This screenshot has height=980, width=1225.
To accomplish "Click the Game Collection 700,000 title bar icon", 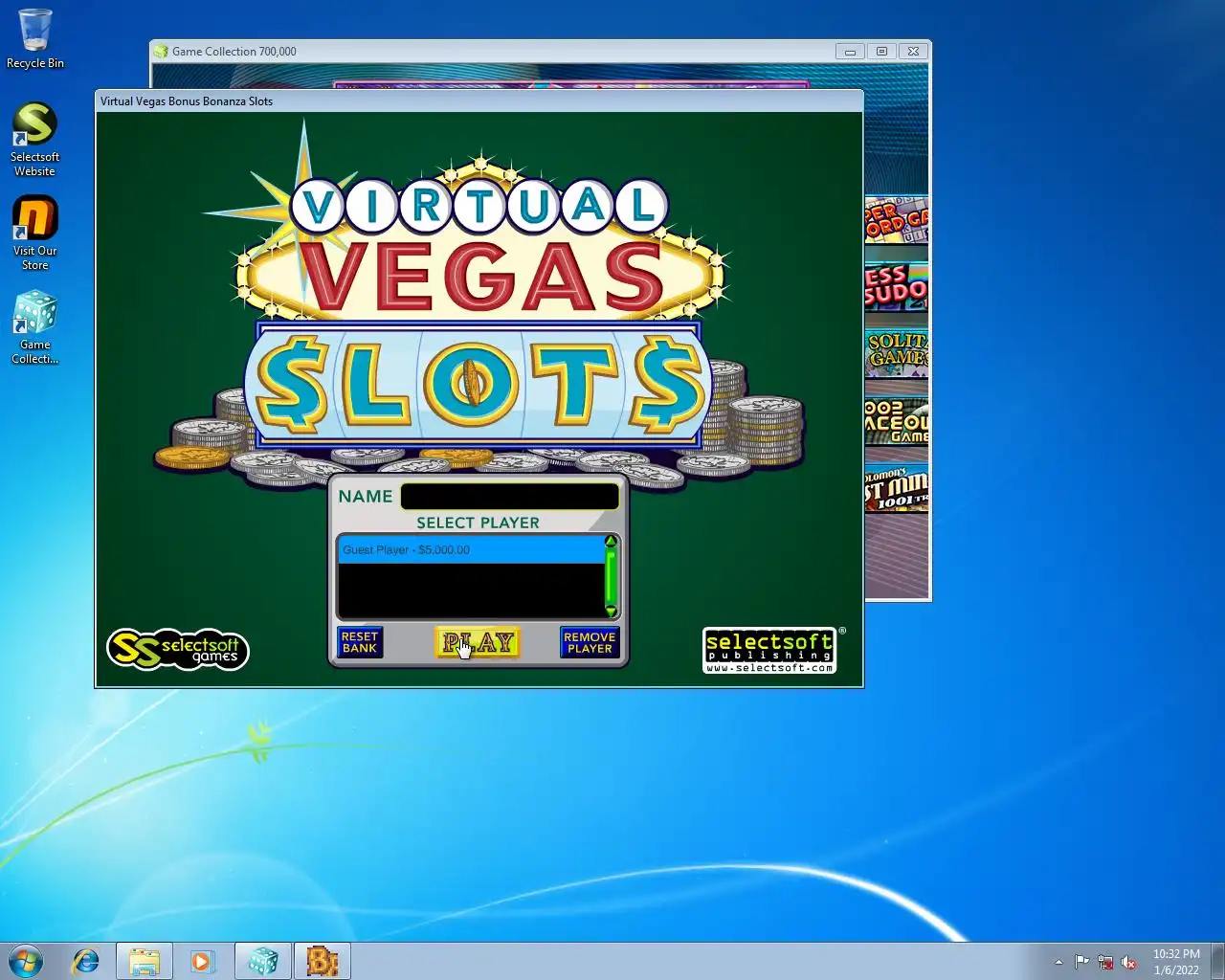I will click(x=162, y=52).
